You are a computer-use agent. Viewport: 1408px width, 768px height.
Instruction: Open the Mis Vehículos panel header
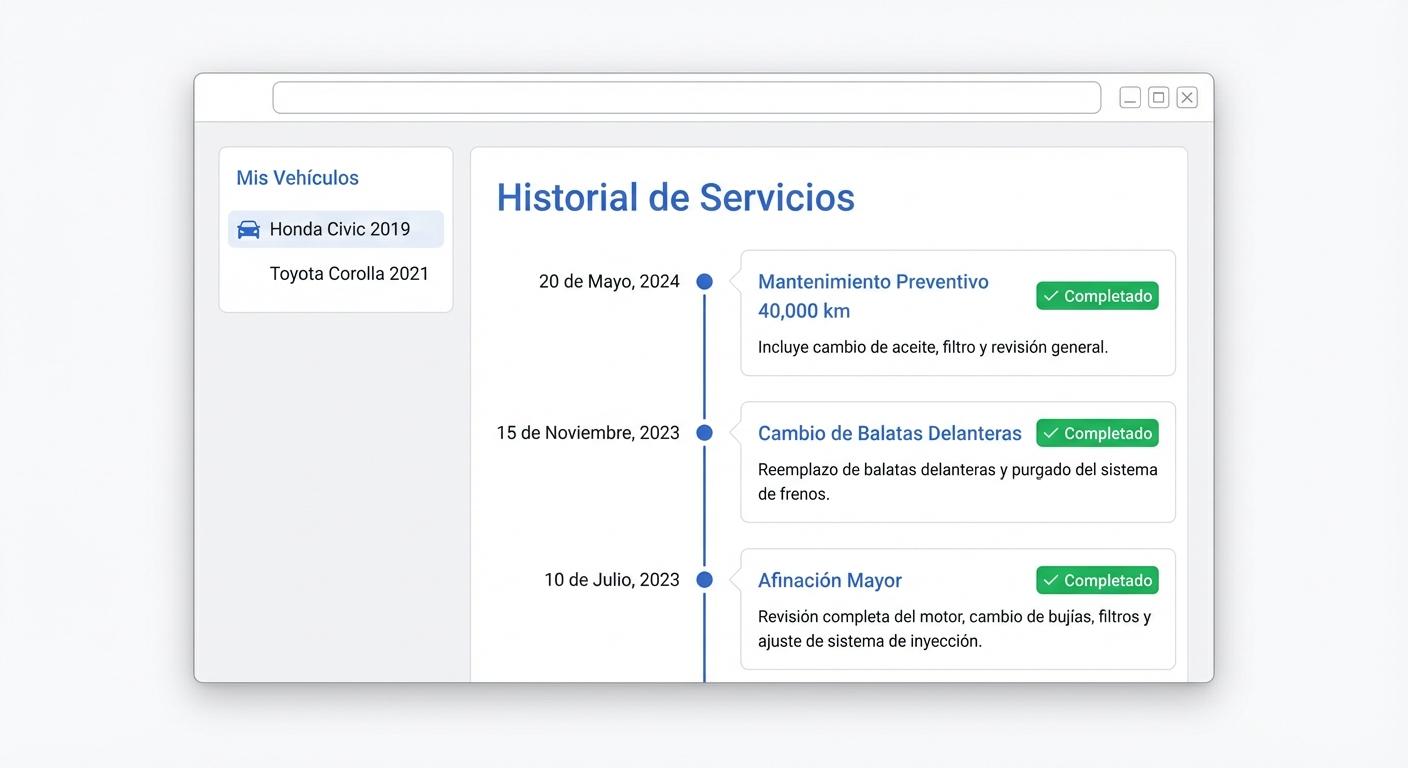297,177
